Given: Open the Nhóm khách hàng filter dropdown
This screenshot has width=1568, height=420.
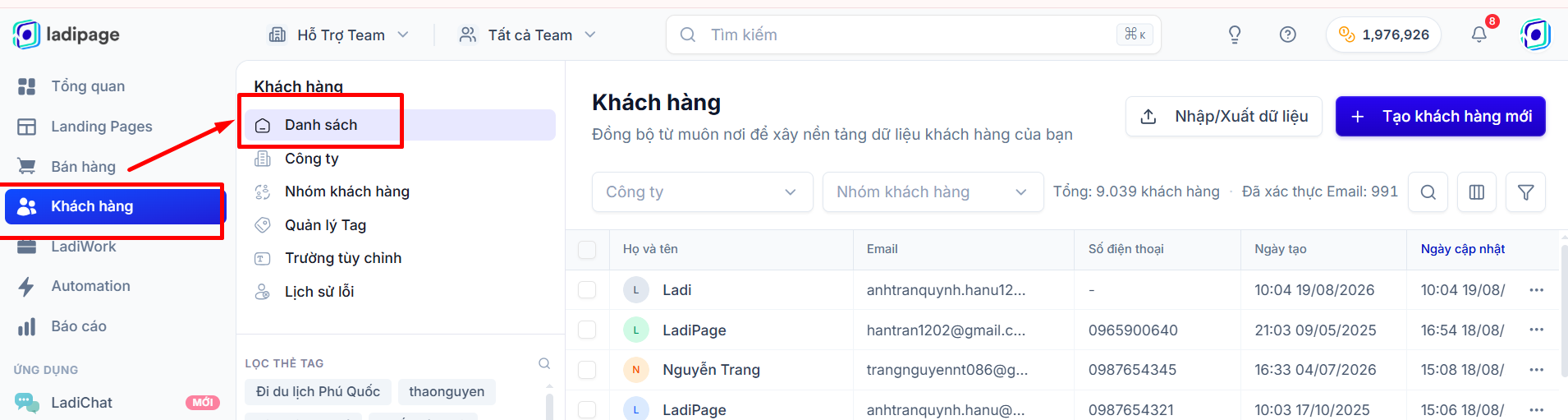Looking at the screenshot, I should tap(933, 192).
